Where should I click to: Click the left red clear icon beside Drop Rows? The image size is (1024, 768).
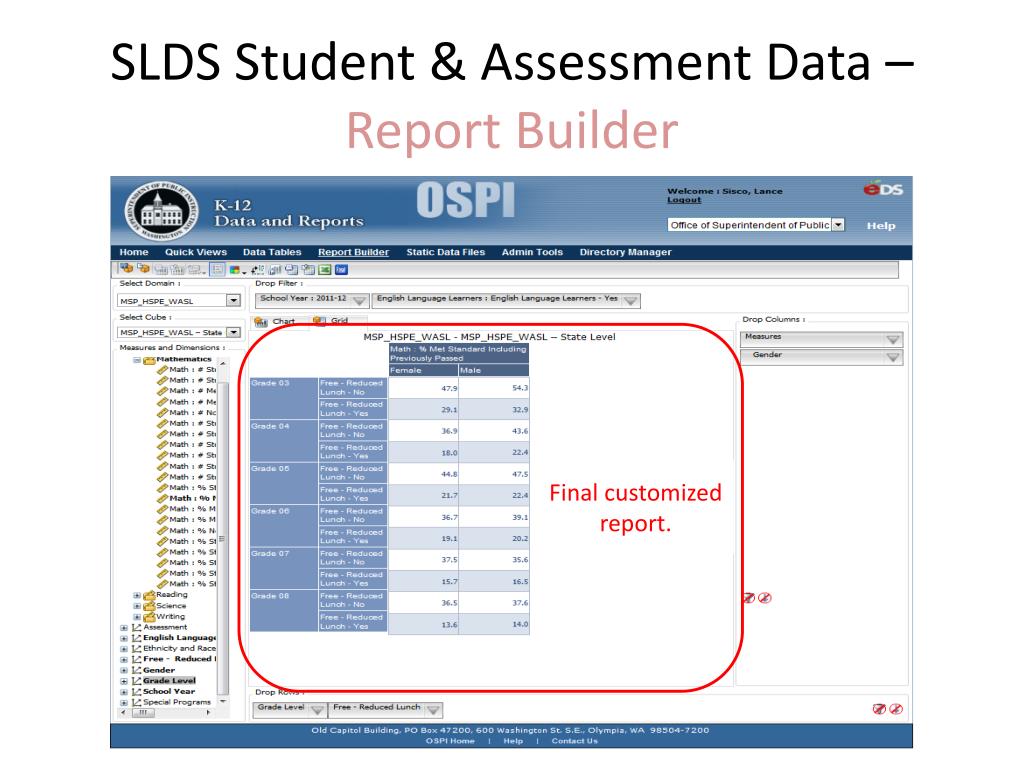pyautogui.click(x=879, y=709)
